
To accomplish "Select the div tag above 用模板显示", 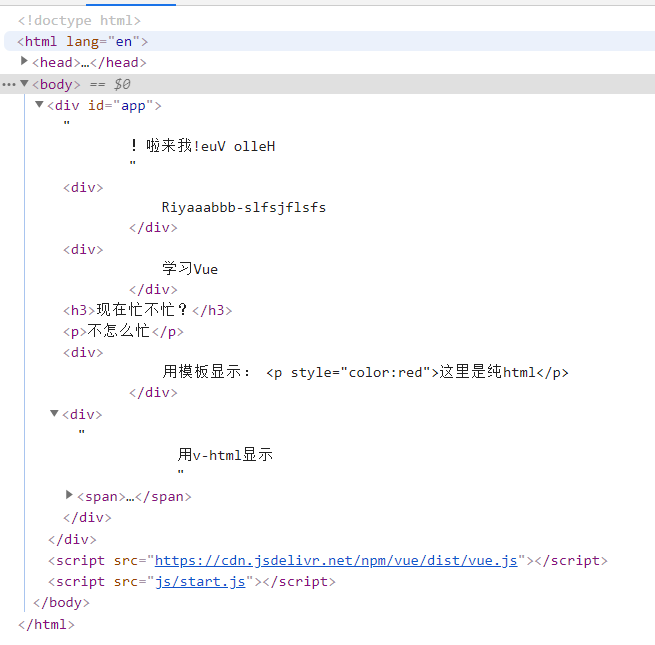I will click(83, 353).
